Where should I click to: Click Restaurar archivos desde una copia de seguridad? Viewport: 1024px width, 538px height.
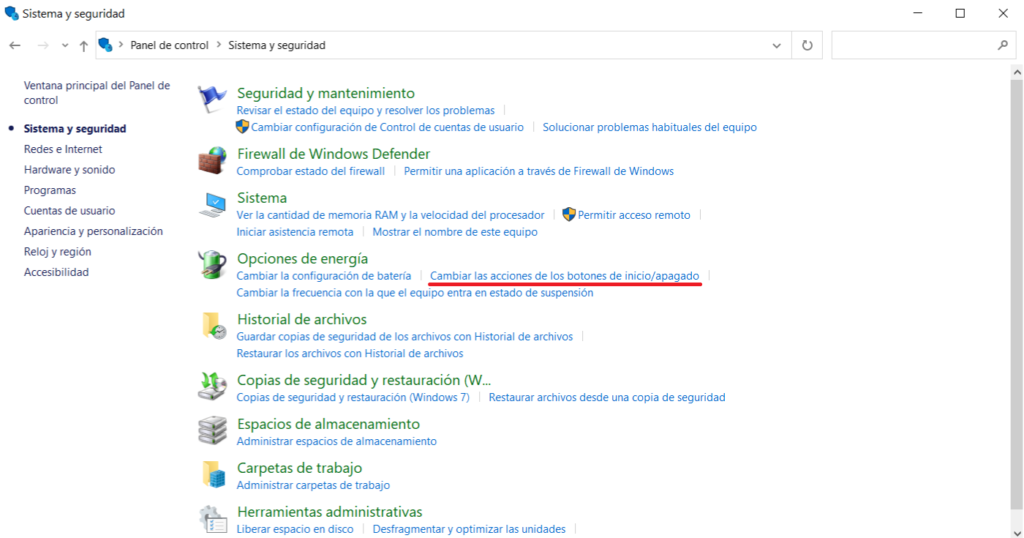[607, 397]
